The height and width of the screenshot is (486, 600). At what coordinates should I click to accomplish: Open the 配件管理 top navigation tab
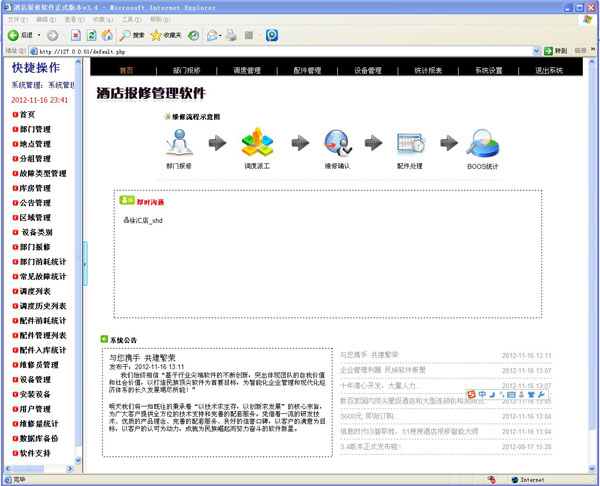click(x=307, y=70)
